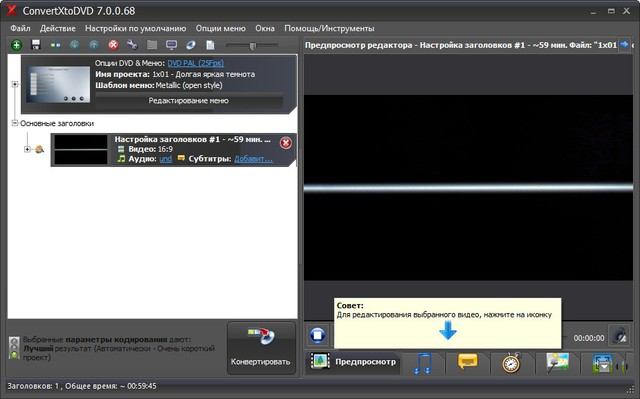Click the green Add video file icon
The image size is (640, 399).
16,45
